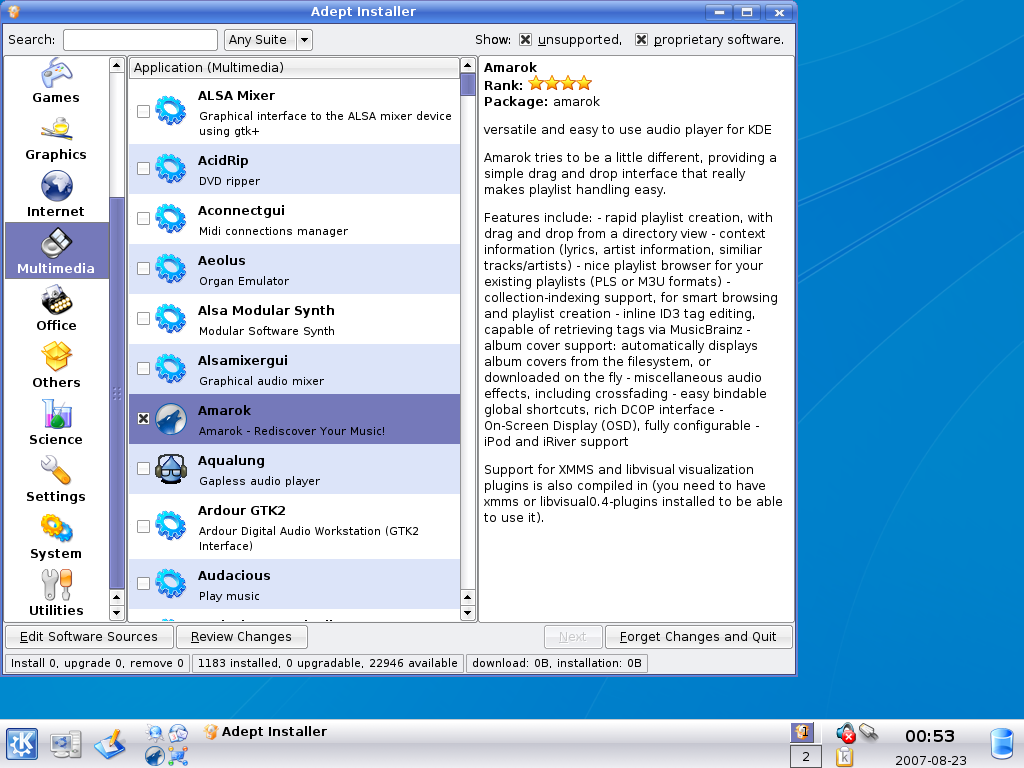The height and width of the screenshot is (768, 1024).
Task: Click the Search input field
Action: (x=140, y=40)
